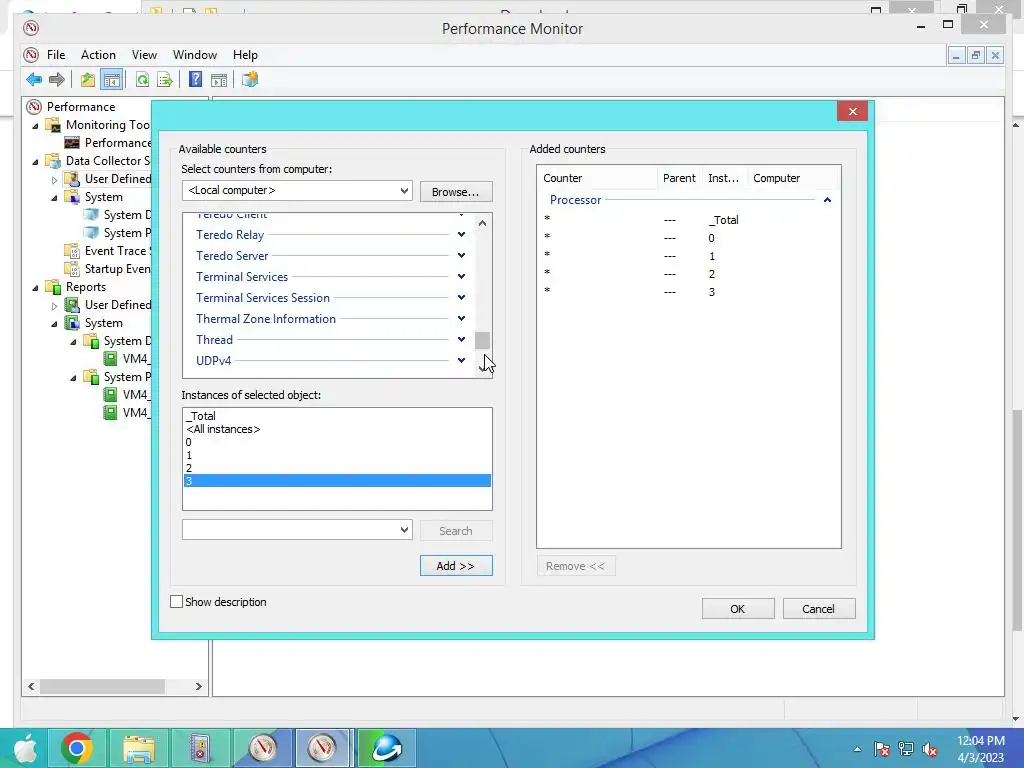Close the Add Counters dialog with red X

pos(852,111)
